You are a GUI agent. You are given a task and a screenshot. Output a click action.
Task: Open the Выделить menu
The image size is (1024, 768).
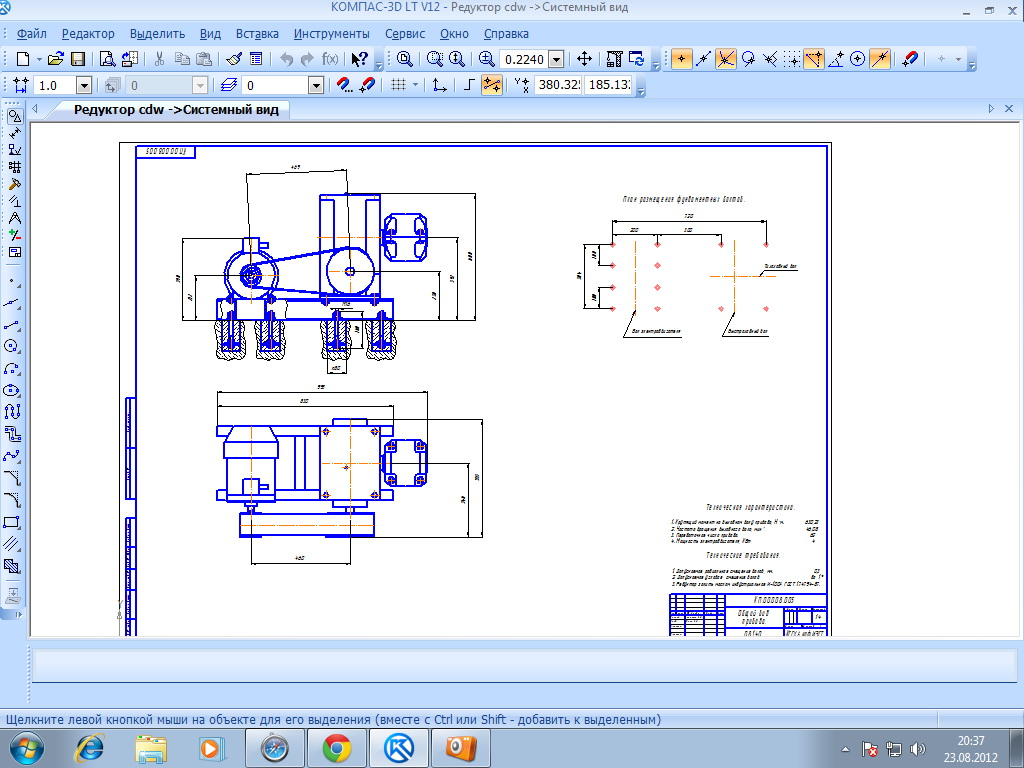157,34
